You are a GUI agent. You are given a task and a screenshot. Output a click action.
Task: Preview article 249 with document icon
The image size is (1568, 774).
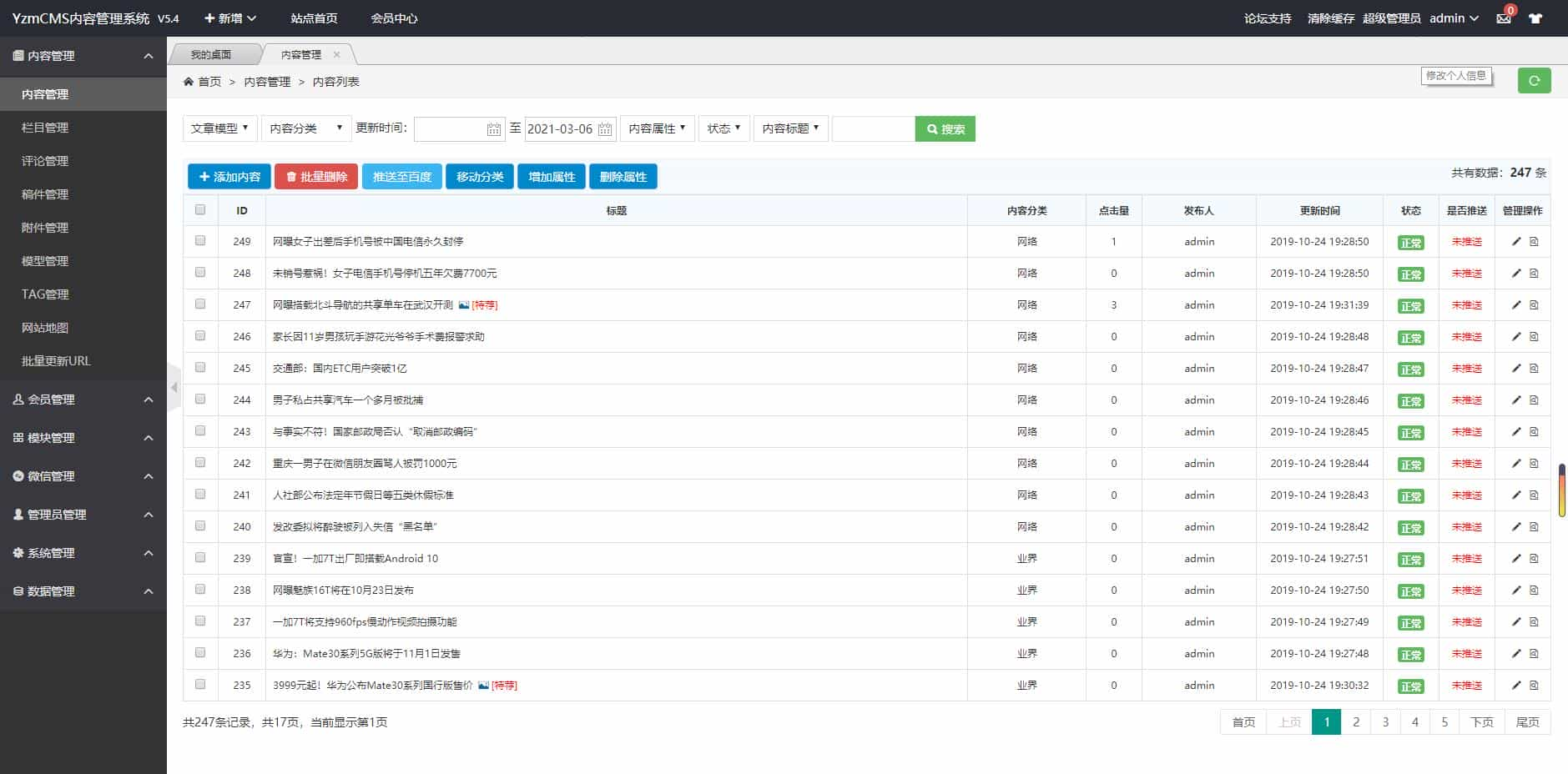[1534, 241]
